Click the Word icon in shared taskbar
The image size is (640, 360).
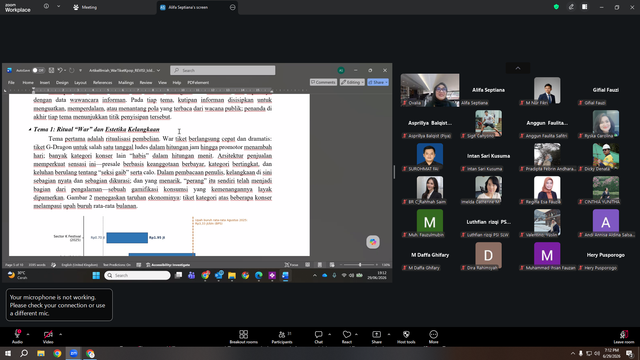[x=285, y=276]
